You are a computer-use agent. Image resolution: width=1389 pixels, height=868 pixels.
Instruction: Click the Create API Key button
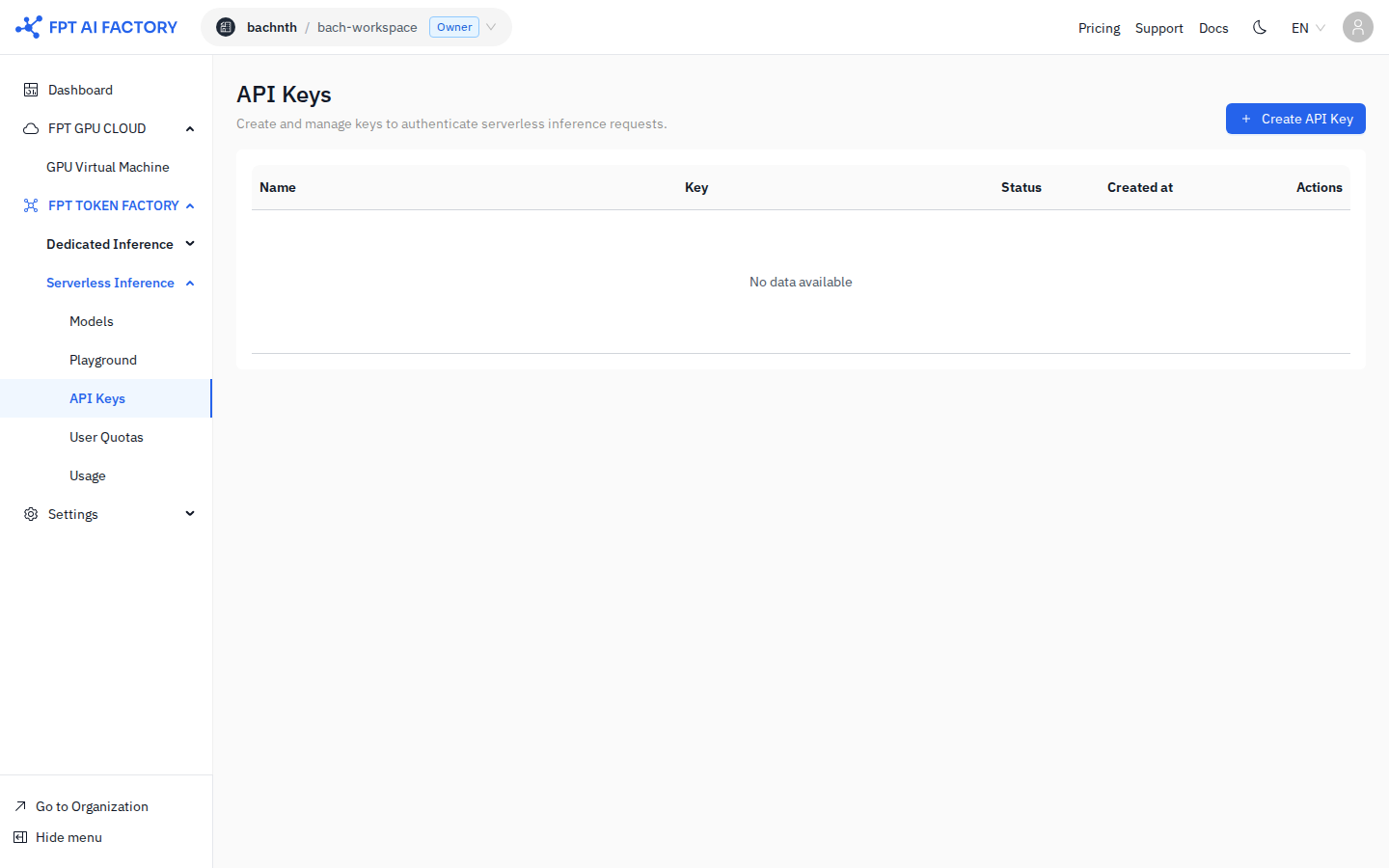tap(1295, 119)
